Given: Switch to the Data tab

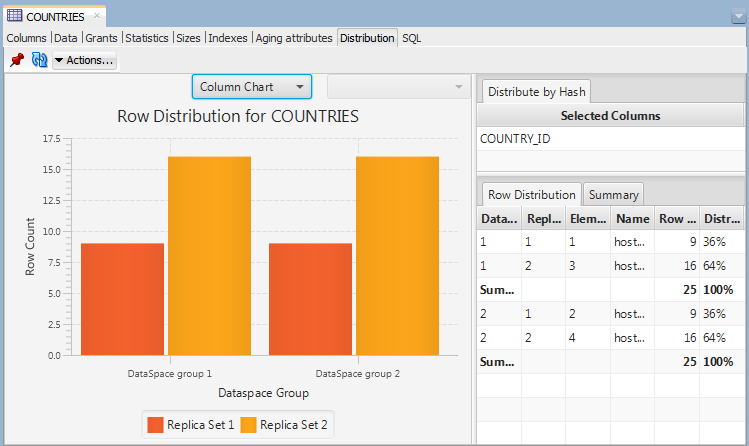Looking at the screenshot, I should (65, 38).
